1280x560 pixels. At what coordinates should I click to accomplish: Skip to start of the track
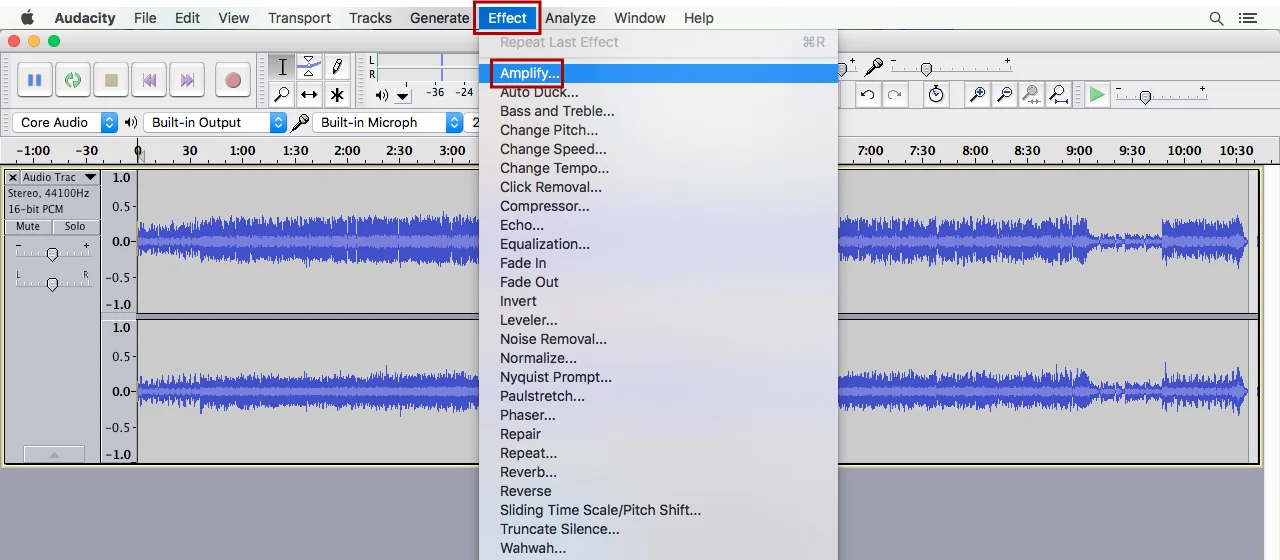149,80
